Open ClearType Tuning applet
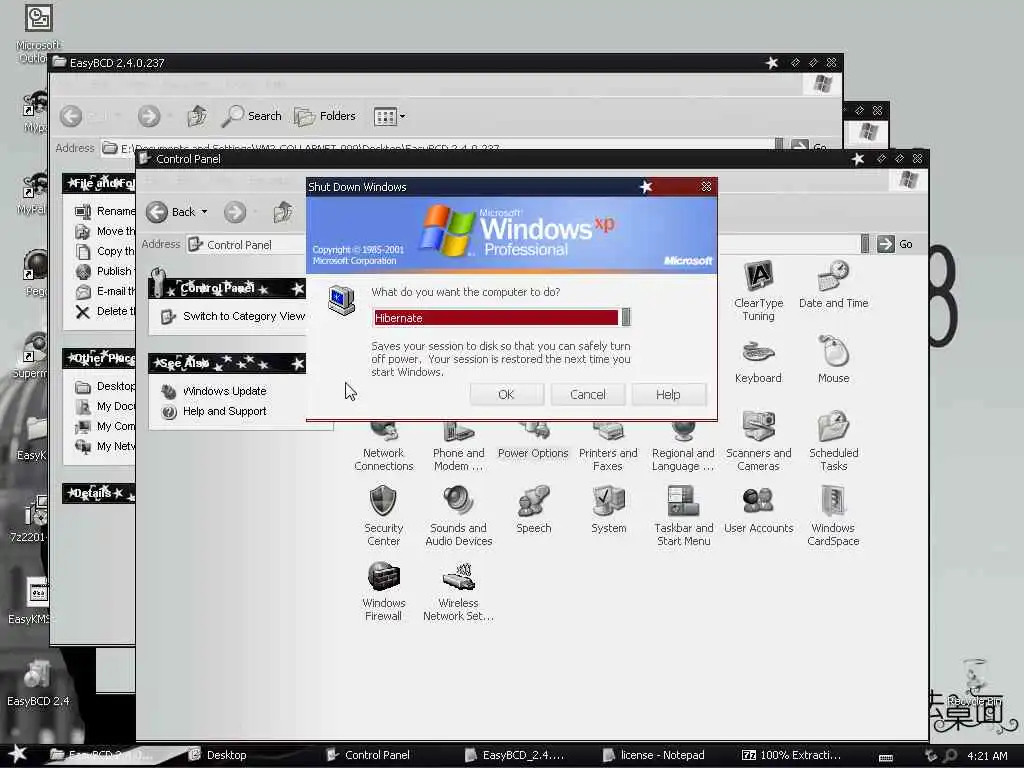 (758, 291)
